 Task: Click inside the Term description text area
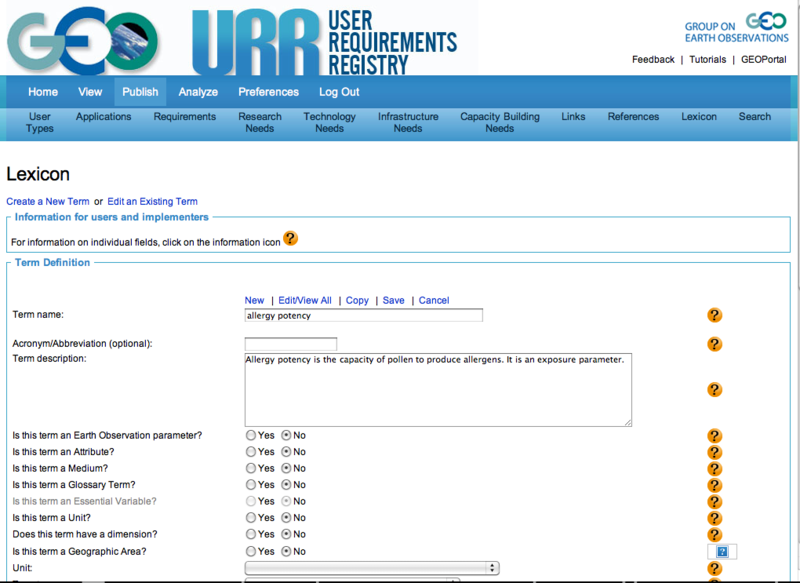(x=437, y=389)
